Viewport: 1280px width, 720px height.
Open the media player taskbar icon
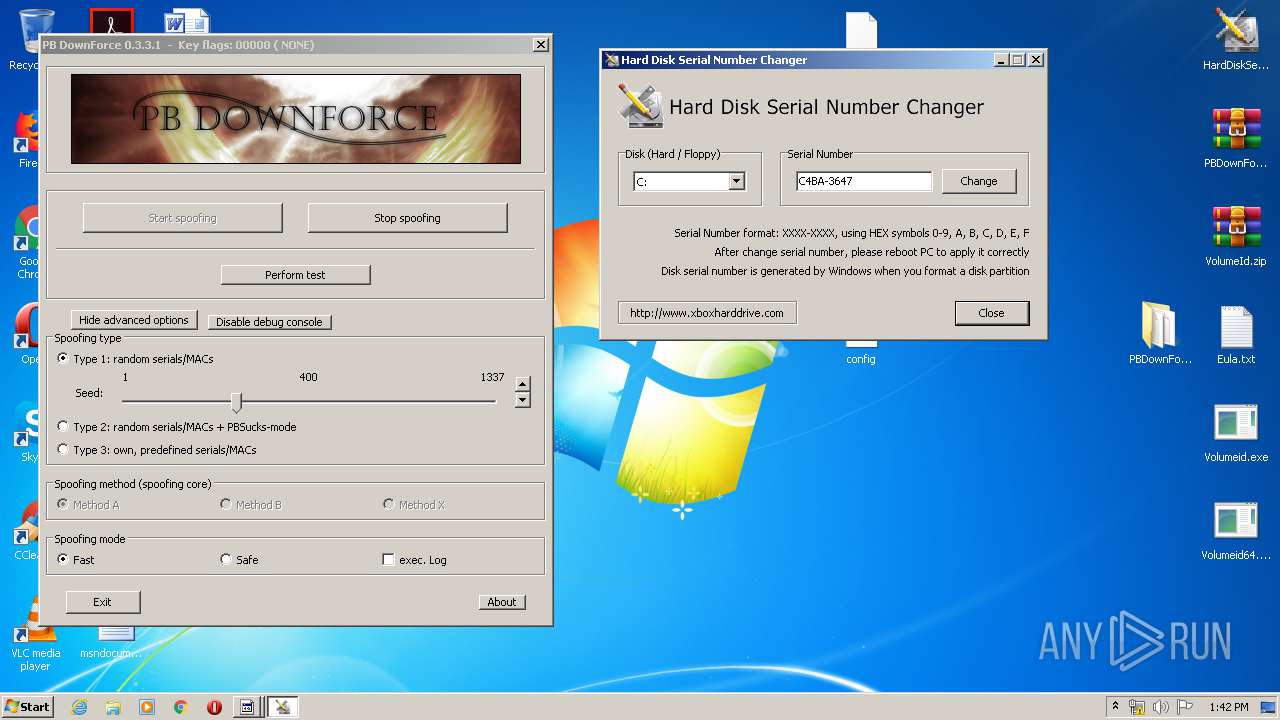tap(147, 707)
